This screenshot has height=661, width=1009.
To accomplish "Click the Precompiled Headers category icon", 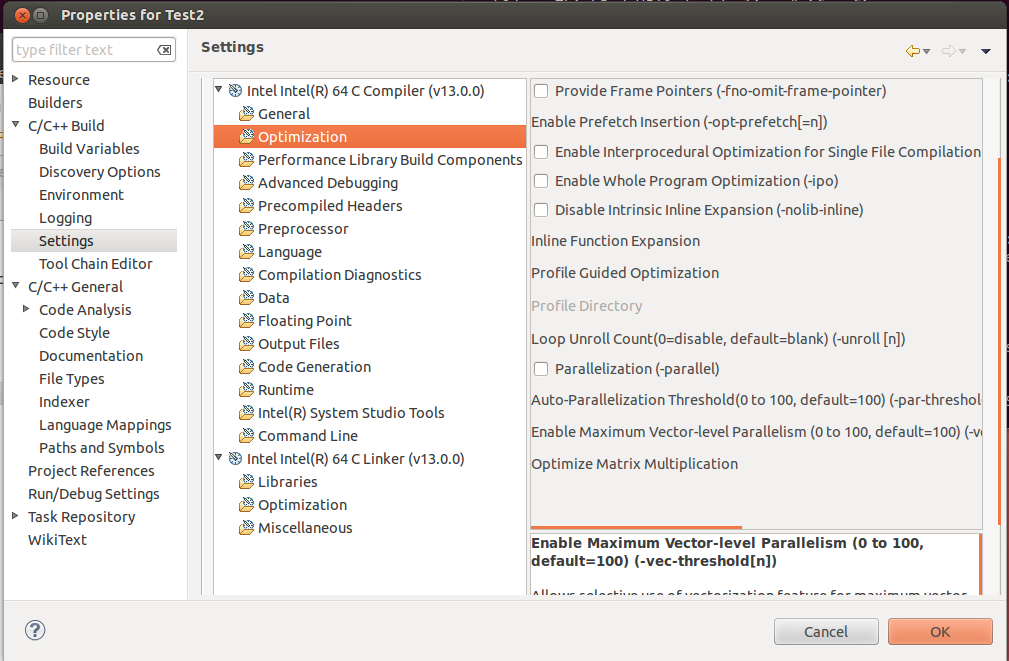I will click(246, 206).
